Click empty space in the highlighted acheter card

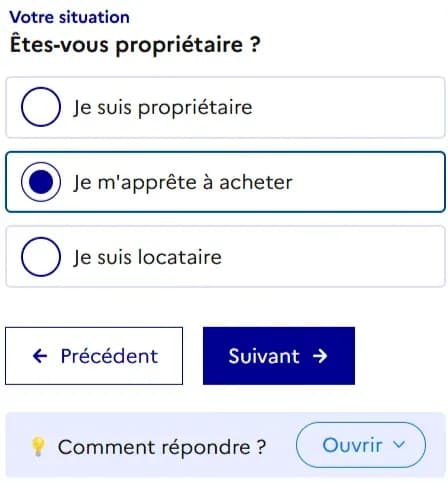[x=367, y=182]
